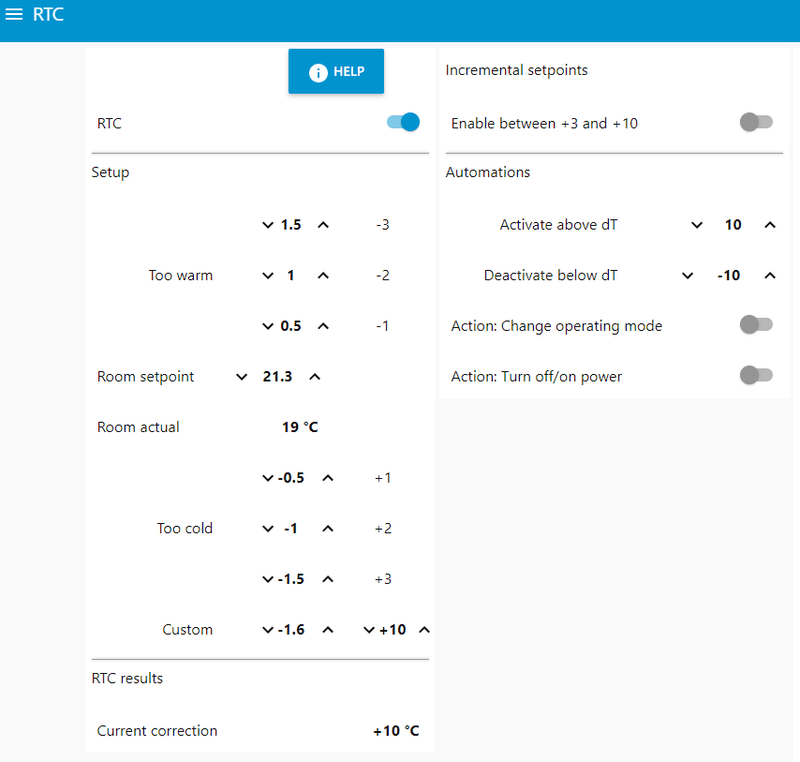Click the HELP button
800x762 pixels.
(336, 72)
